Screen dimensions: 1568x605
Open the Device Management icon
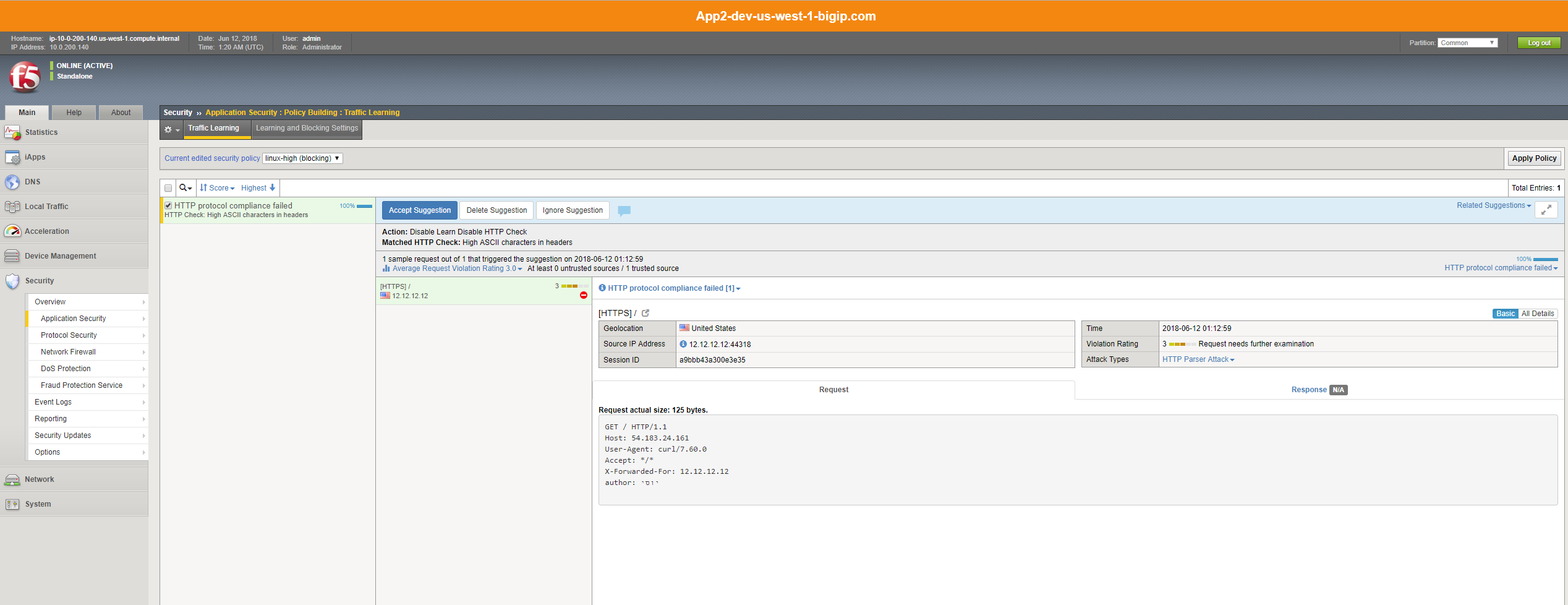pos(12,256)
